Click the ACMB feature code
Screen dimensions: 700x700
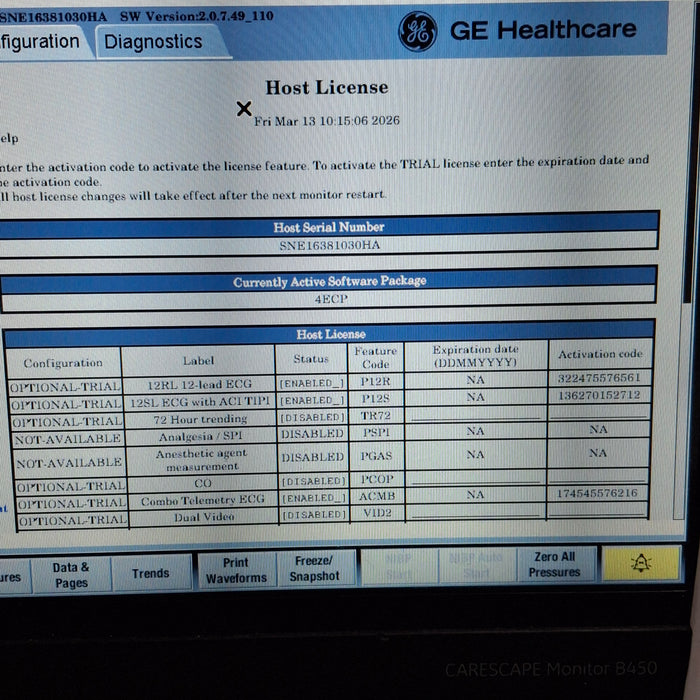coord(377,496)
